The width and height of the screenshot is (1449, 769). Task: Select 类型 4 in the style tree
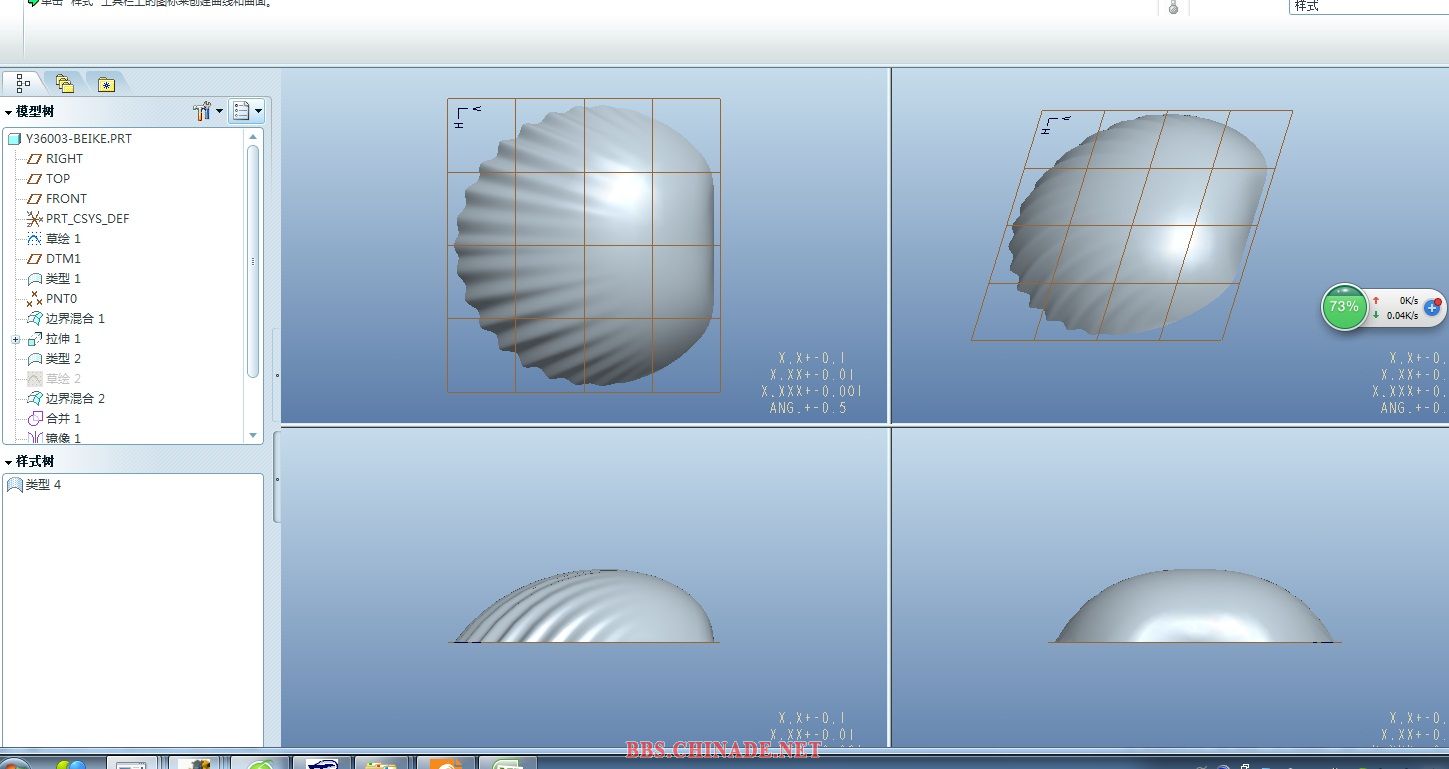tap(43, 485)
